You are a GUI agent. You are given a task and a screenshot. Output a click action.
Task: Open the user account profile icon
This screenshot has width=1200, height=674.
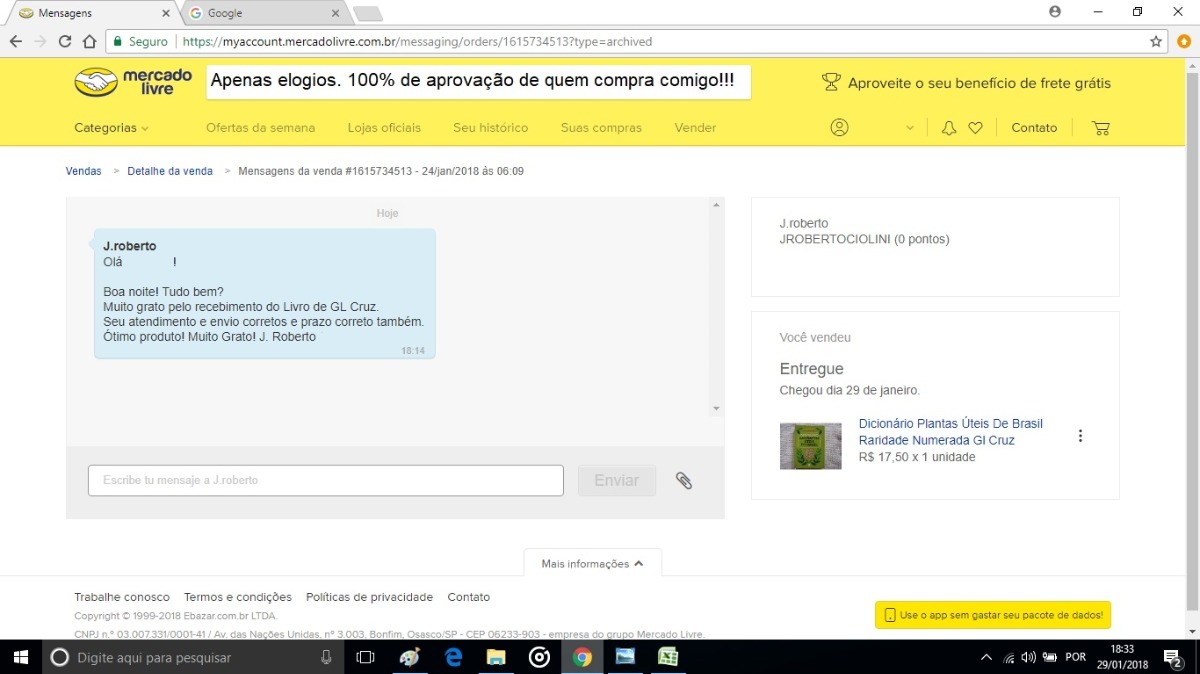tap(840, 128)
